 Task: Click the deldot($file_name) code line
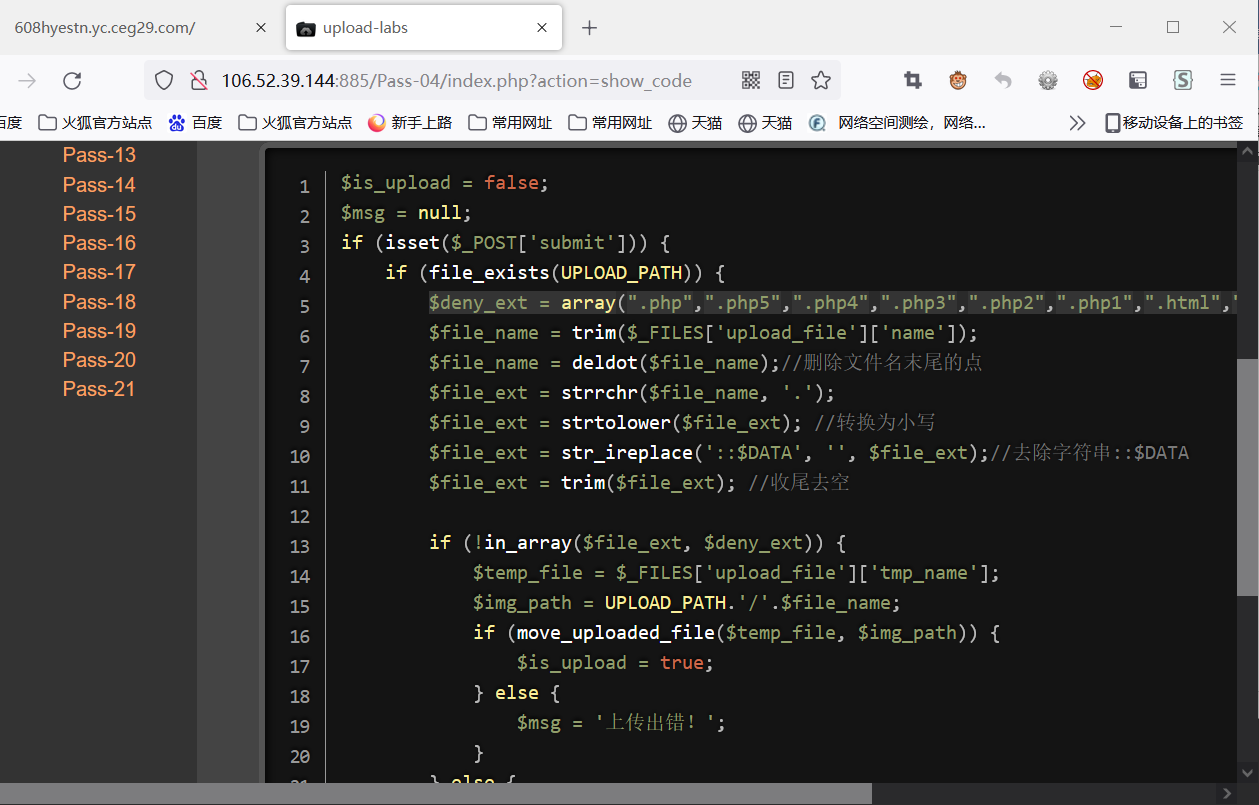(x=706, y=363)
